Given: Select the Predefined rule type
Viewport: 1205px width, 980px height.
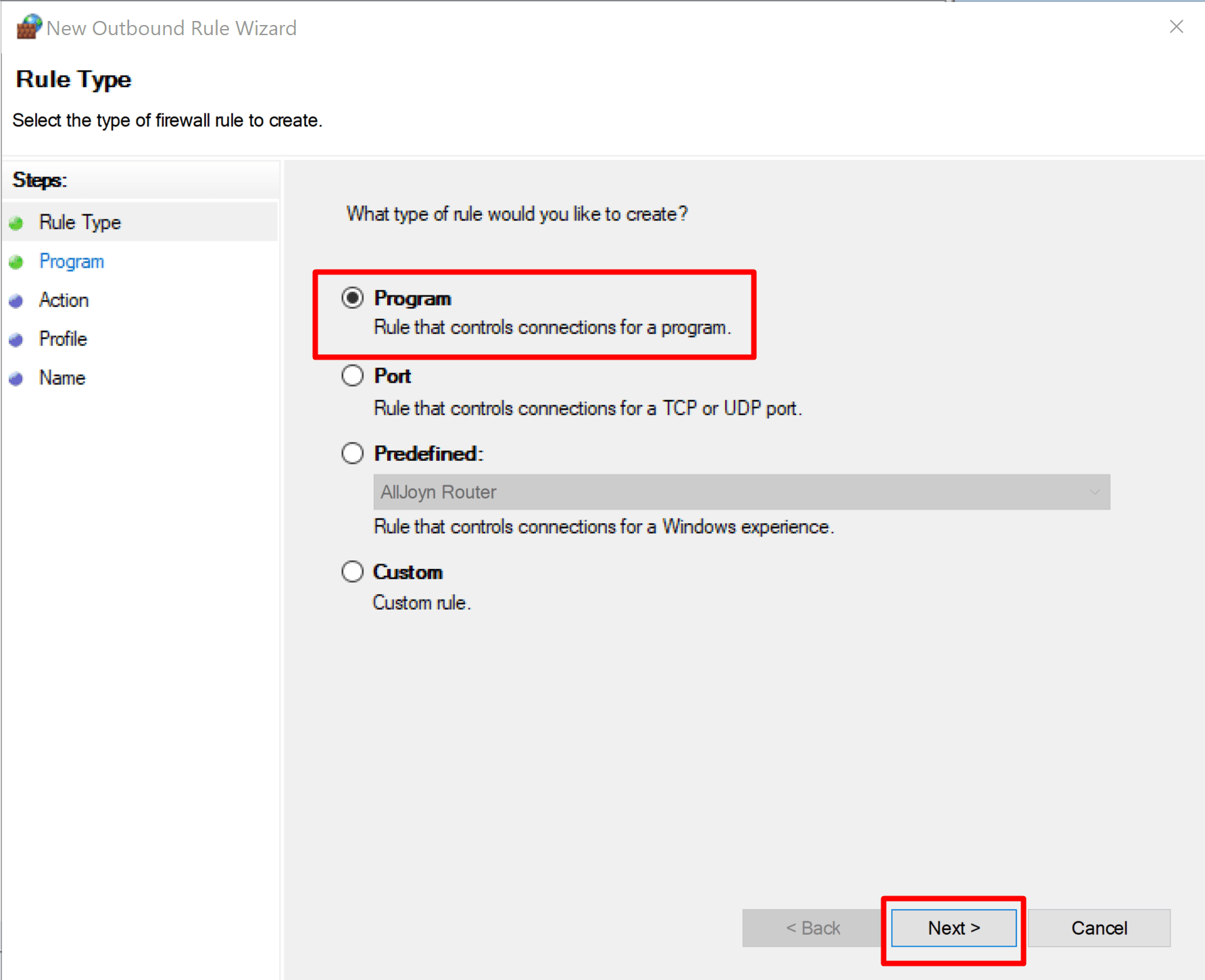Looking at the screenshot, I should [x=352, y=453].
